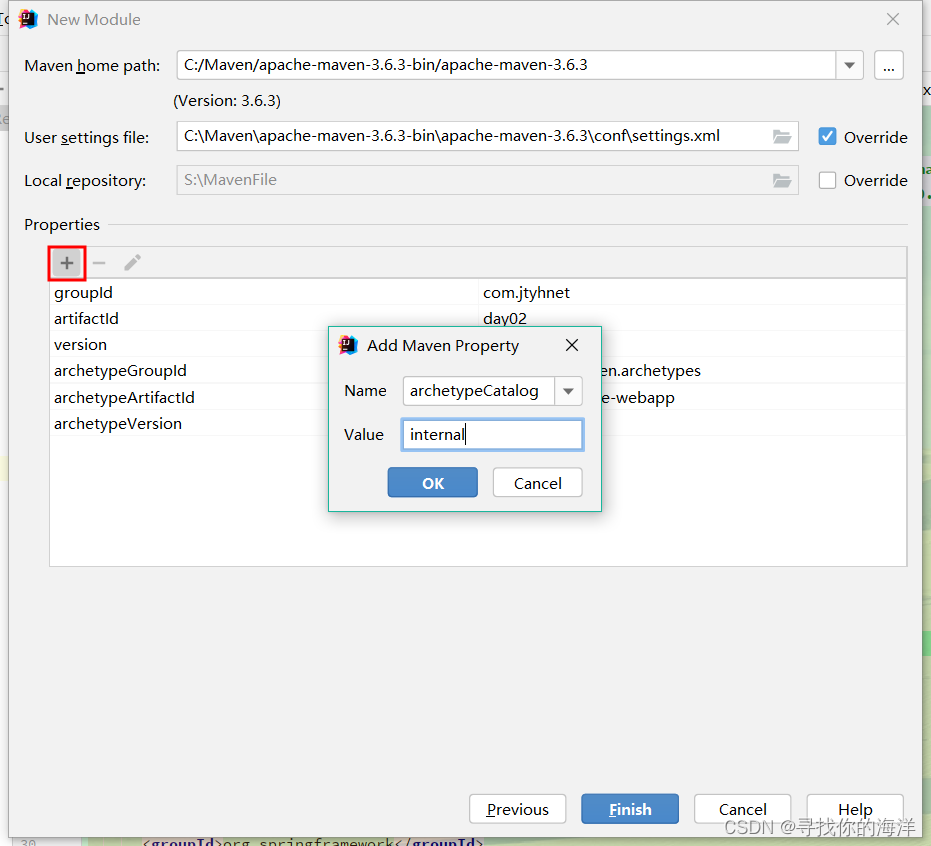This screenshot has width=931, height=846.
Task: Click the day02 value cell
Action: tap(692, 318)
